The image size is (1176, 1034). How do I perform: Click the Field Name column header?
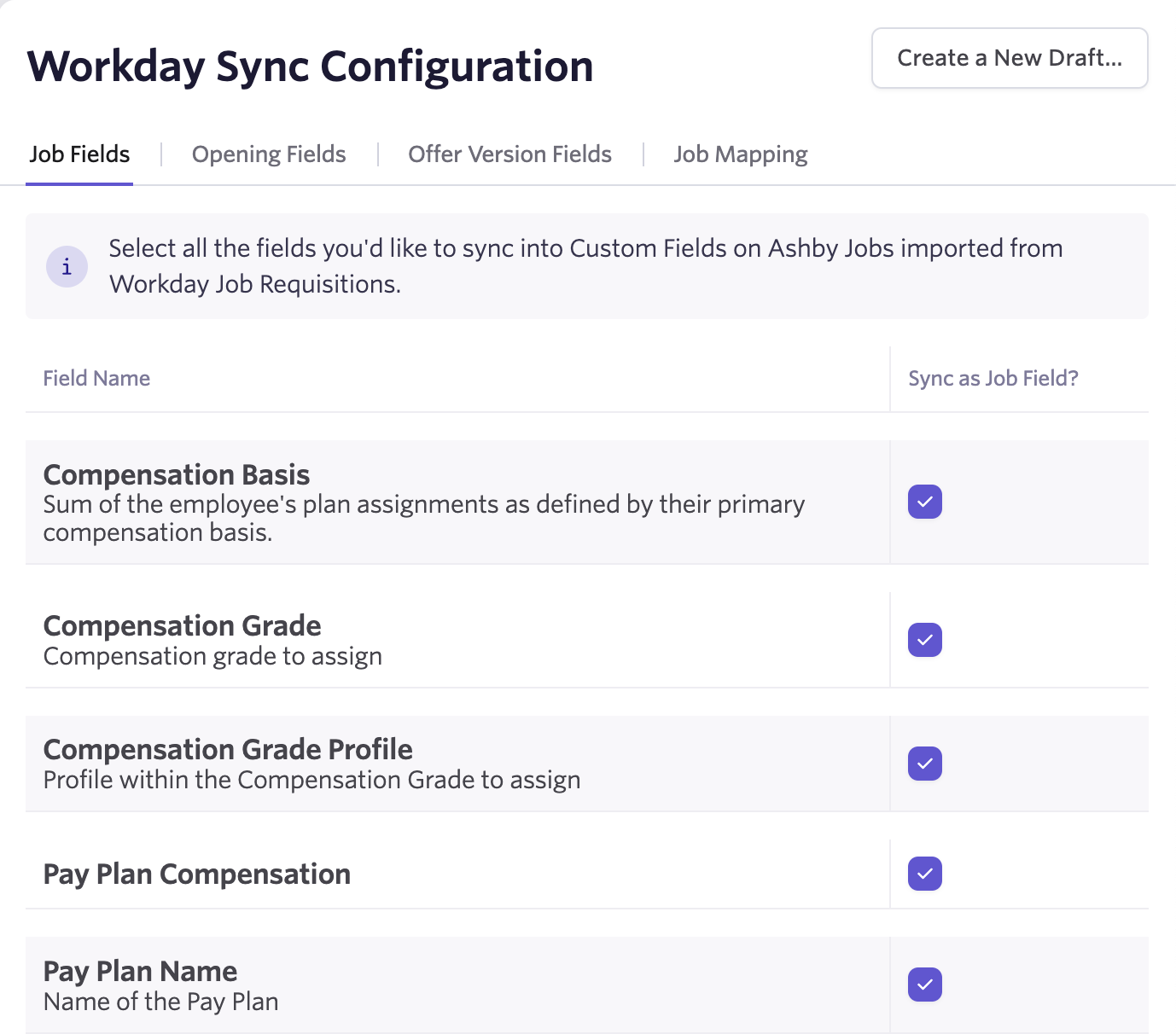tap(96, 378)
